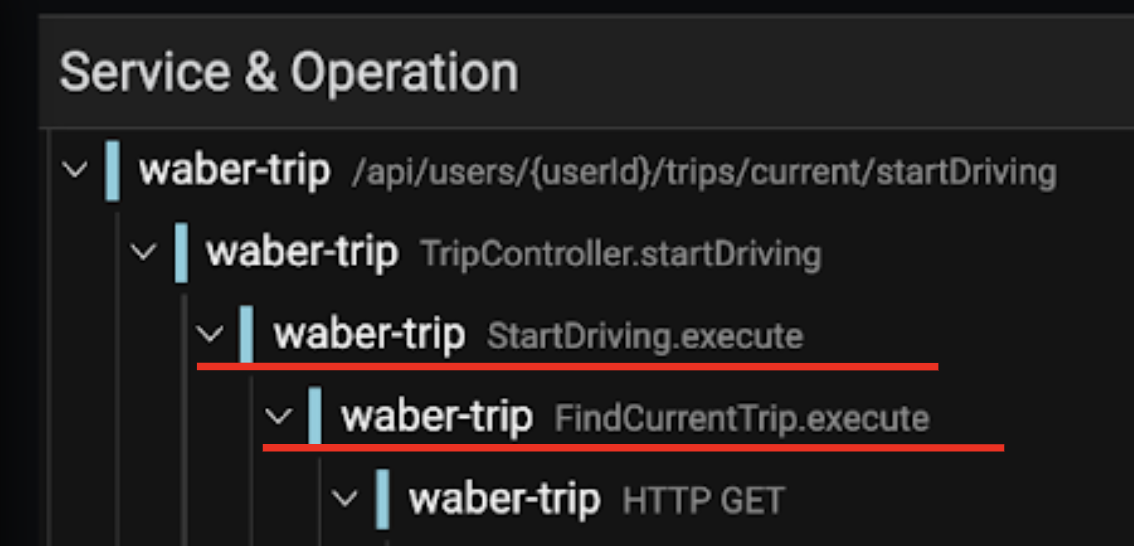This screenshot has width=1134, height=546.
Task: Click the blue color bar beside HTTP GET
Action: point(382,498)
